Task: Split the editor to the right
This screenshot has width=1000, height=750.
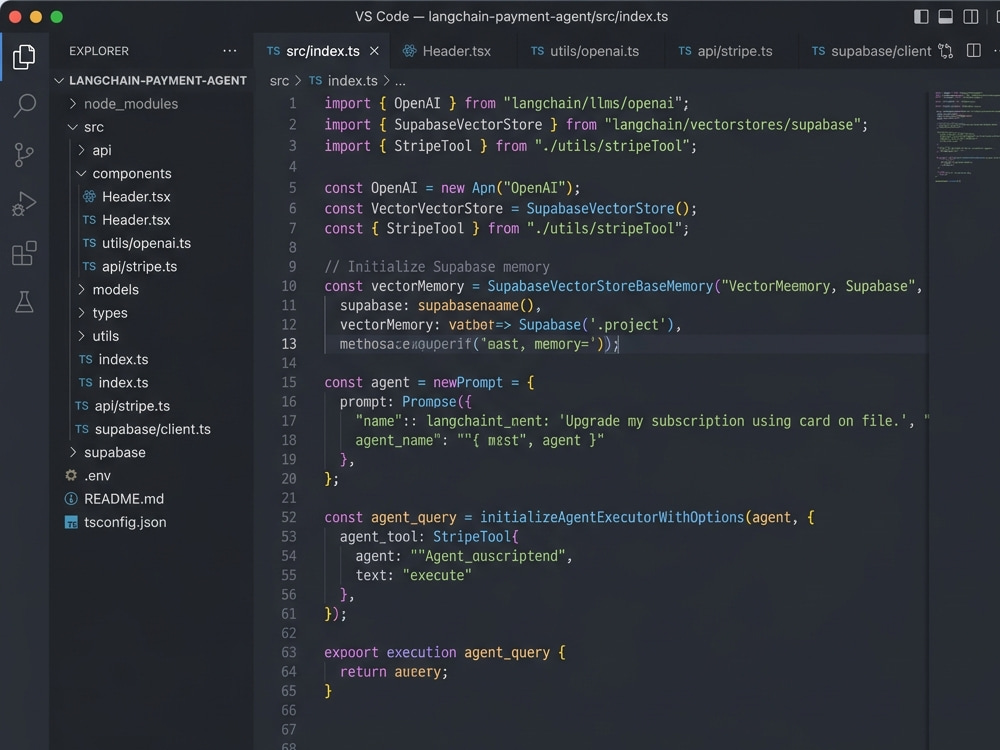Action: tap(974, 51)
